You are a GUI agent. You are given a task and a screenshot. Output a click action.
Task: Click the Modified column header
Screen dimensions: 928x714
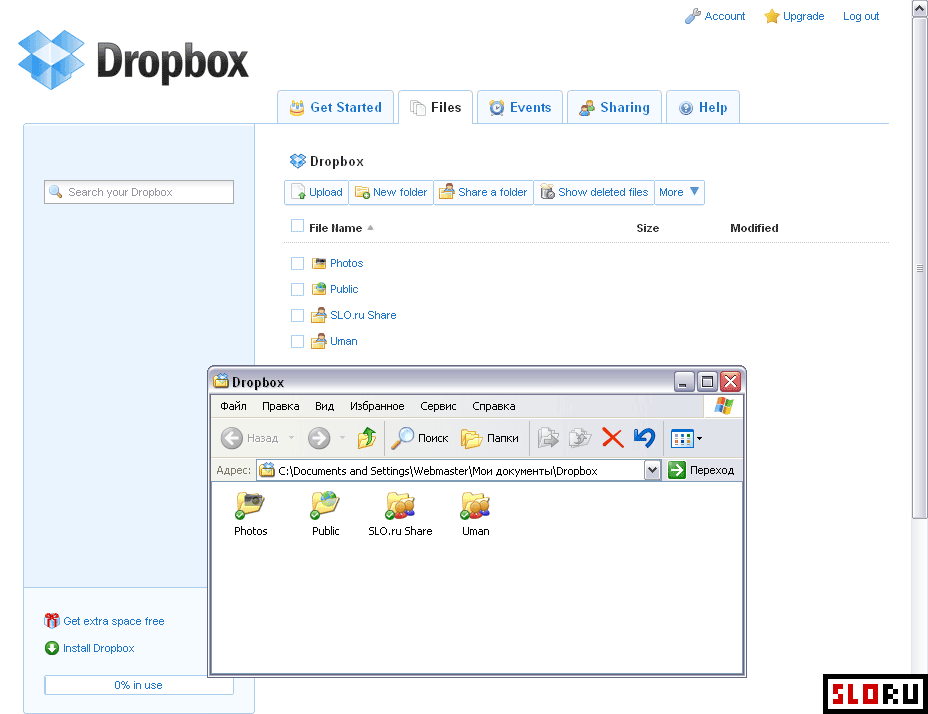pyautogui.click(x=754, y=228)
